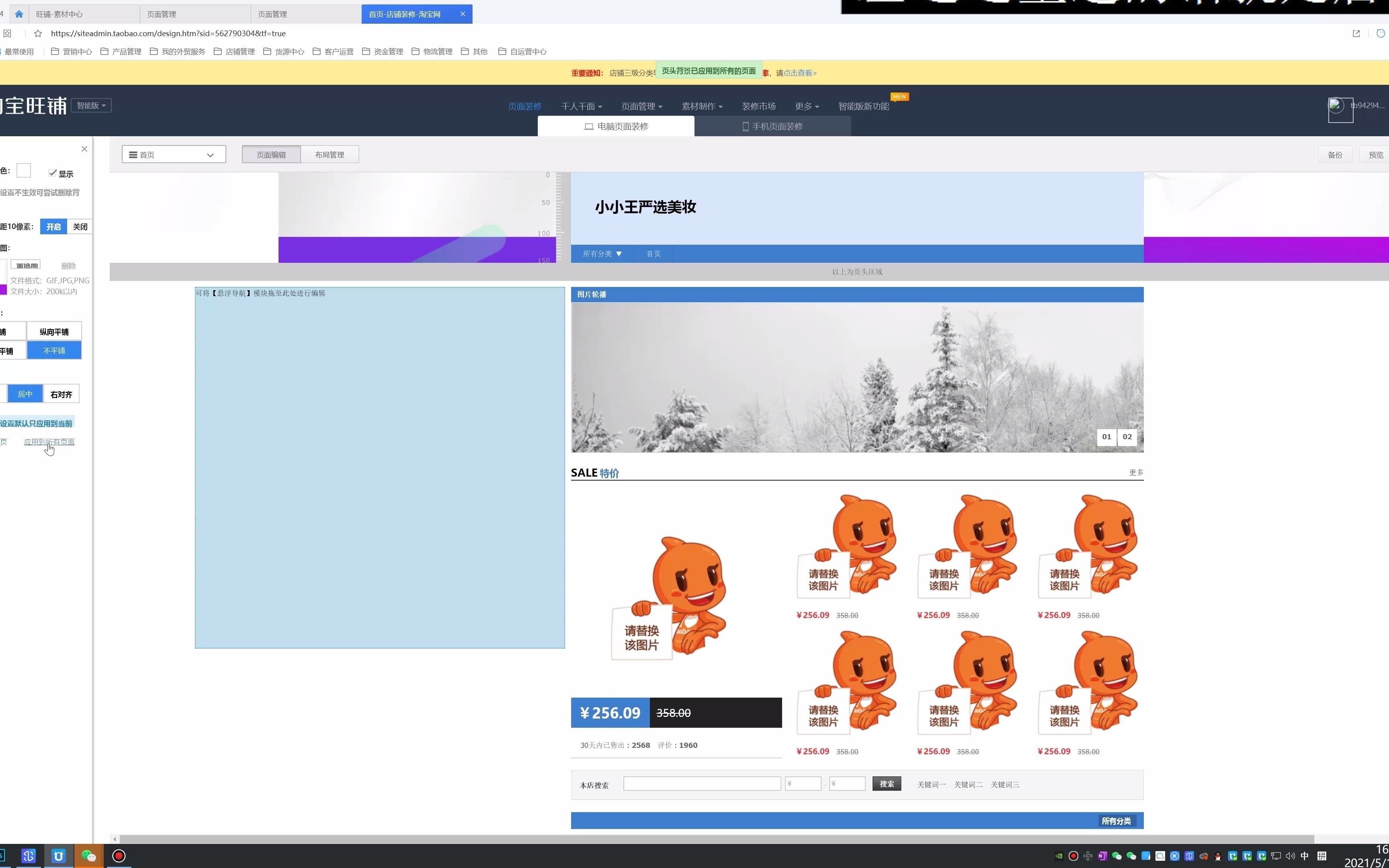Click the 关键词二 suggestion
The width and height of the screenshot is (1389, 868).
tap(968, 785)
